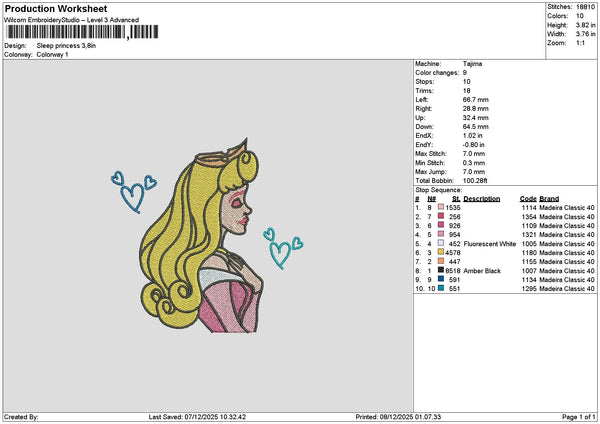Select the 'Amber Black' description

click(482, 271)
